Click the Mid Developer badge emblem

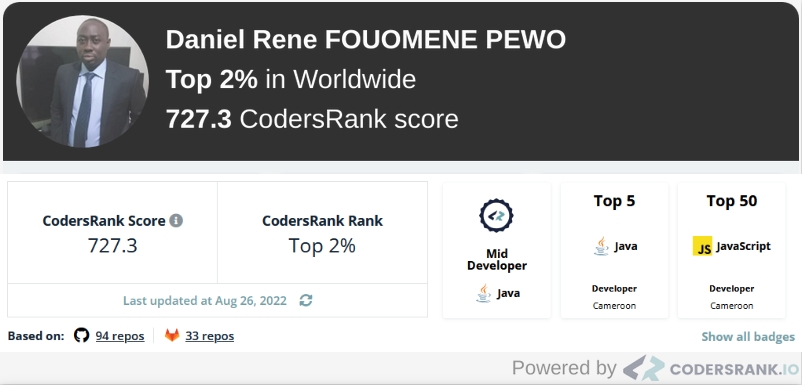click(496, 216)
